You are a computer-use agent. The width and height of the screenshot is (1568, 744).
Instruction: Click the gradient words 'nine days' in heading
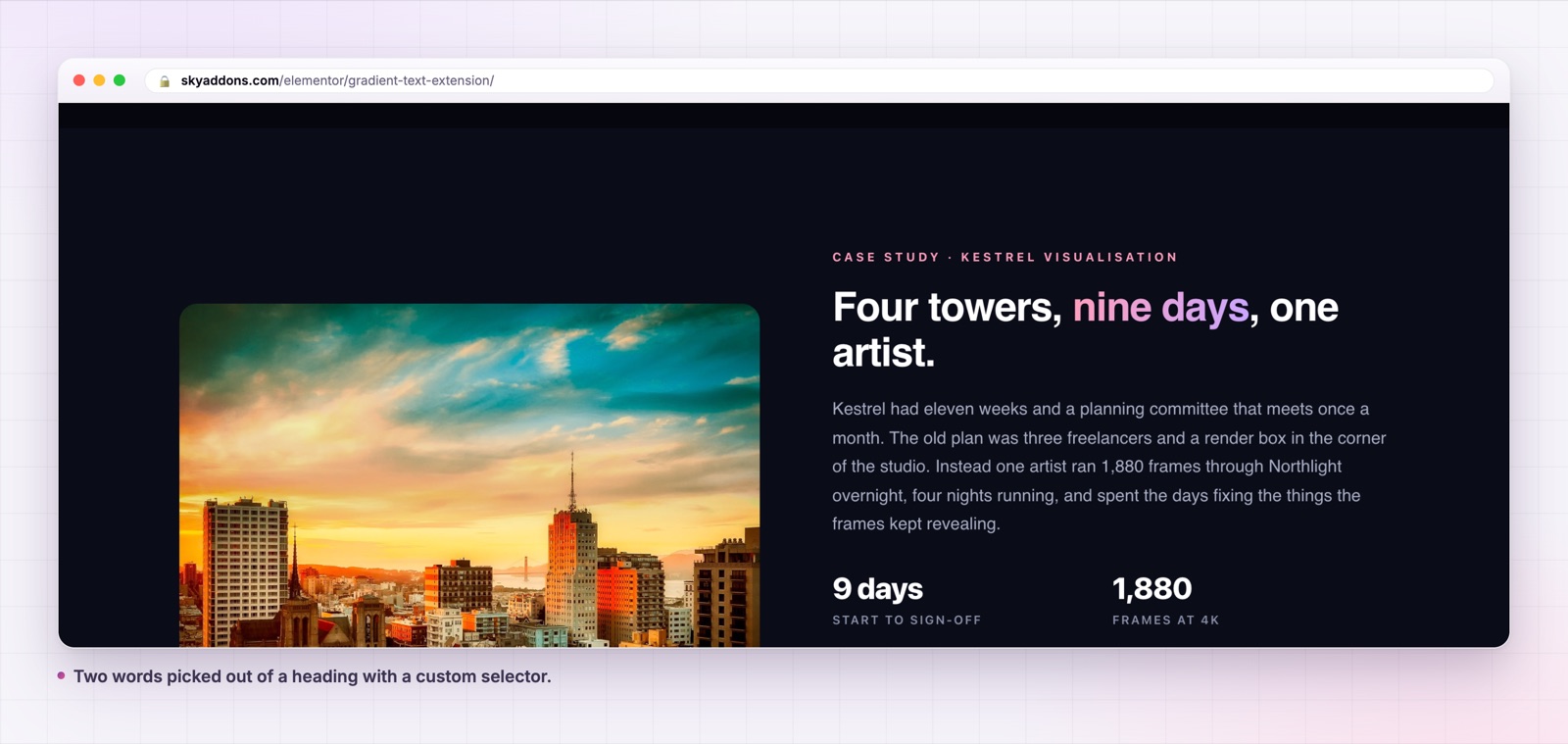coord(1160,308)
